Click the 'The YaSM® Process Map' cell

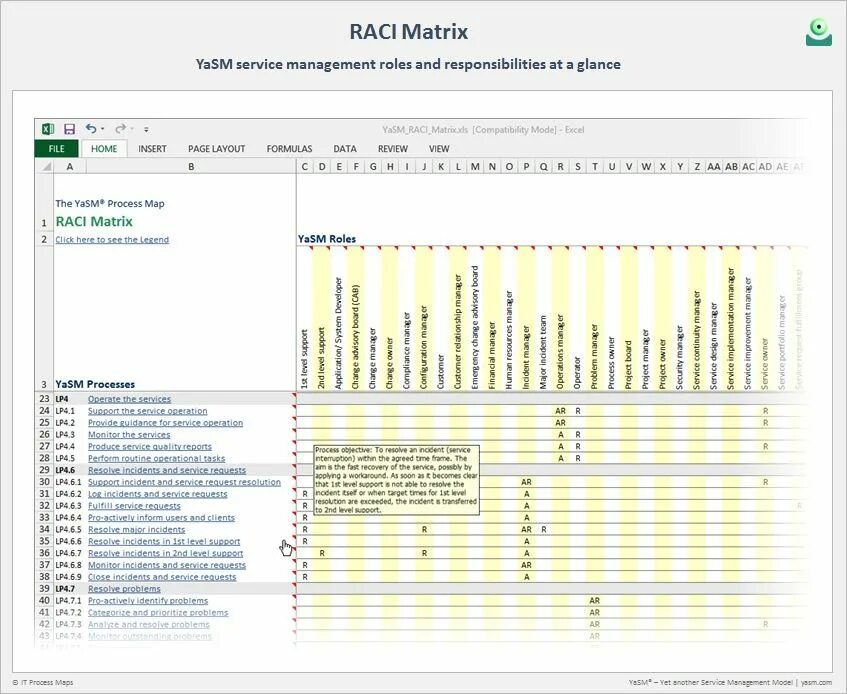coord(110,204)
